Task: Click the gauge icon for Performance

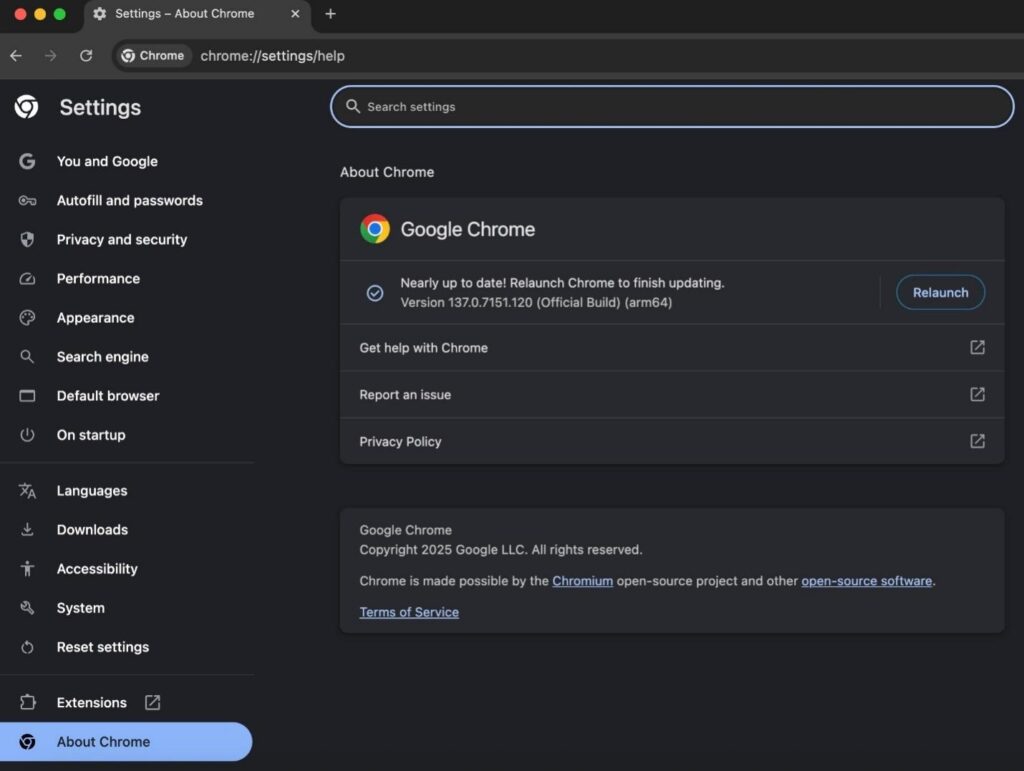Action: point(27,279)
